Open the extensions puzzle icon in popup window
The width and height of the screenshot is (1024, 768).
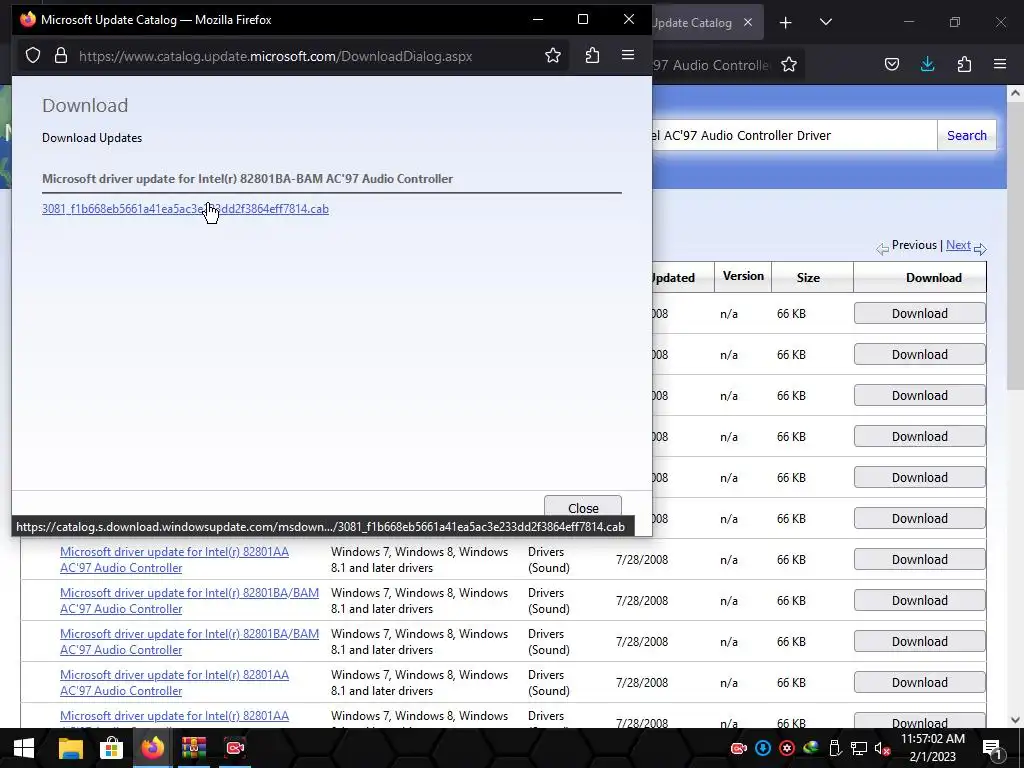592,56
